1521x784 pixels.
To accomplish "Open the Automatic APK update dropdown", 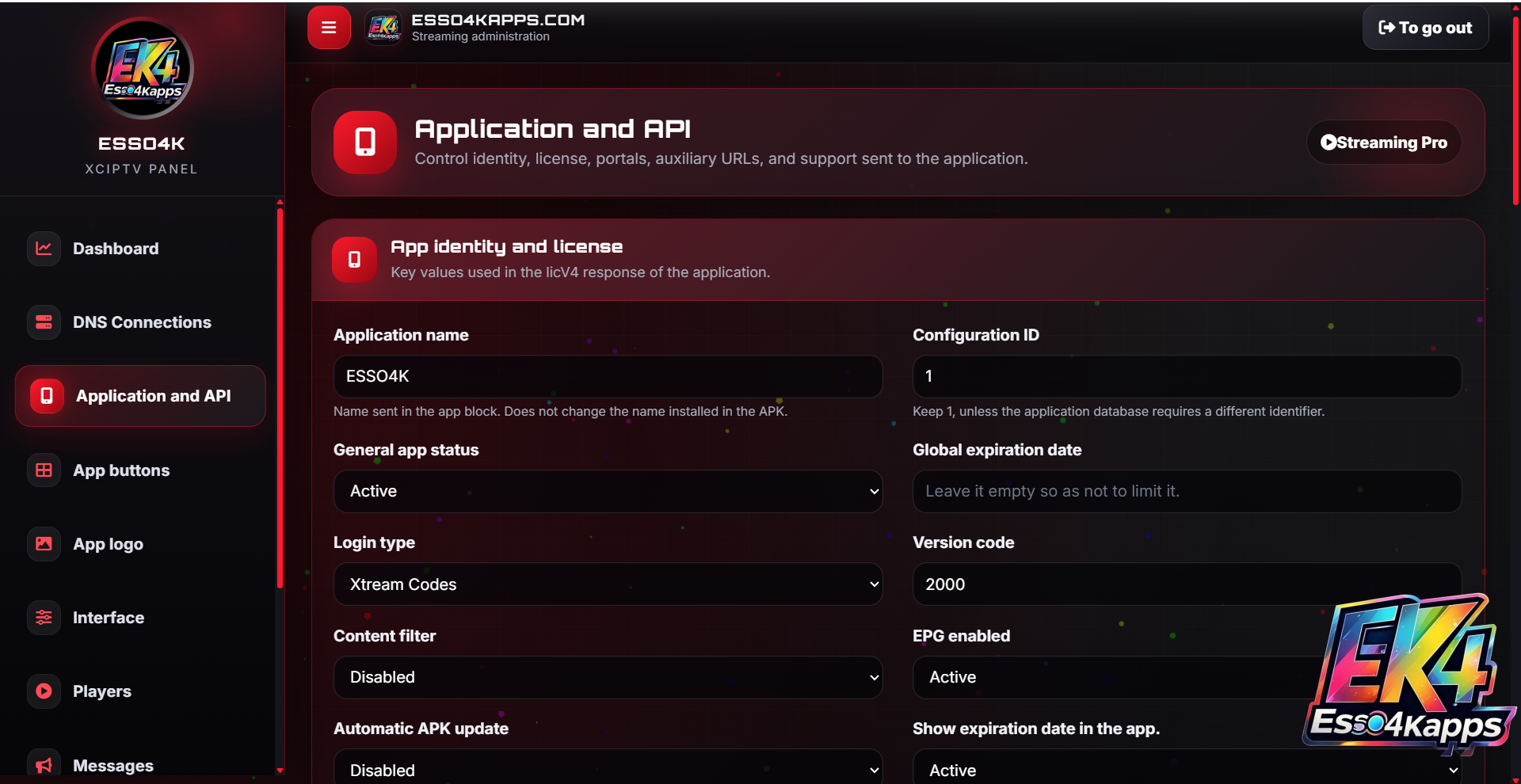I will (608, 767).
